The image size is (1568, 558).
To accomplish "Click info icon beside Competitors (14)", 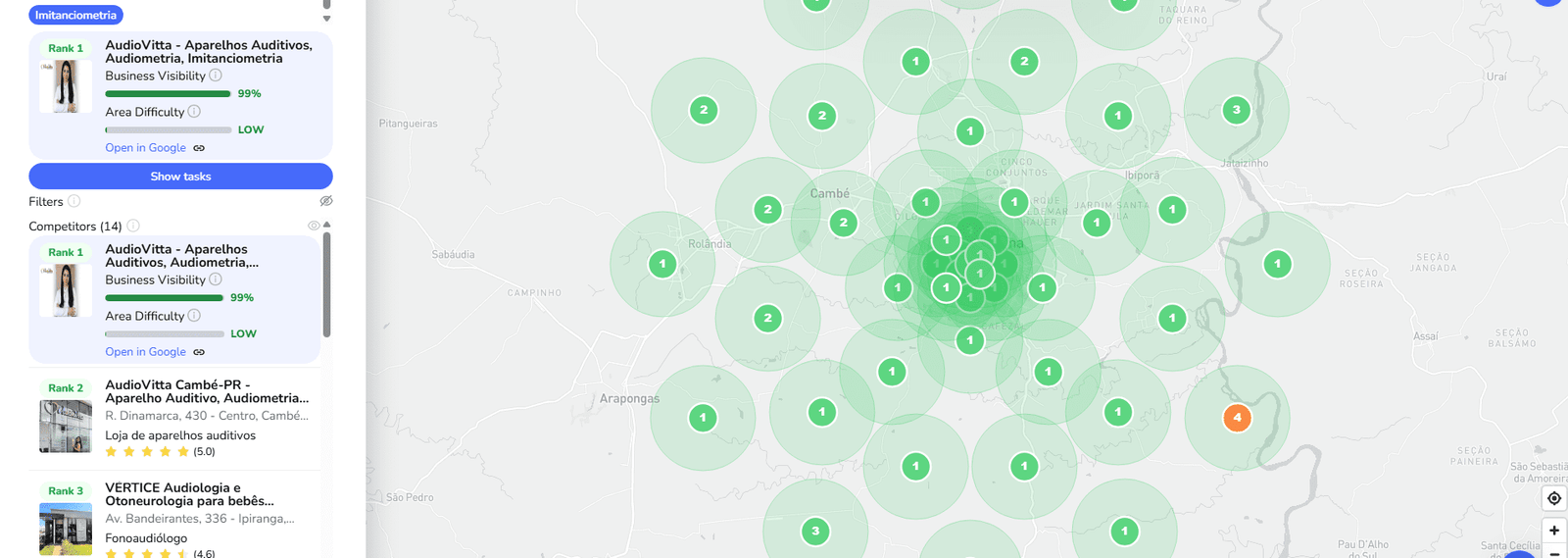I will pos(133,226).
